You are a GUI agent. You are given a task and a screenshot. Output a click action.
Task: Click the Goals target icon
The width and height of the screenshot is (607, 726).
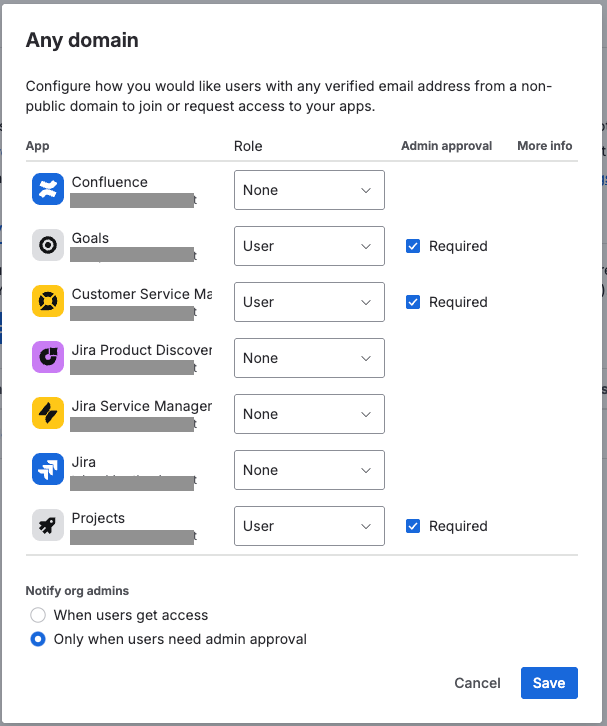tap(48, 245)
